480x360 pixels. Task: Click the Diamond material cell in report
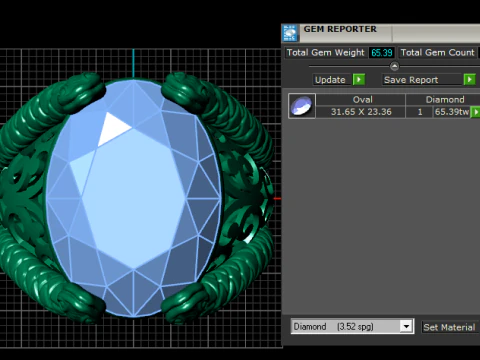[443, 100]
